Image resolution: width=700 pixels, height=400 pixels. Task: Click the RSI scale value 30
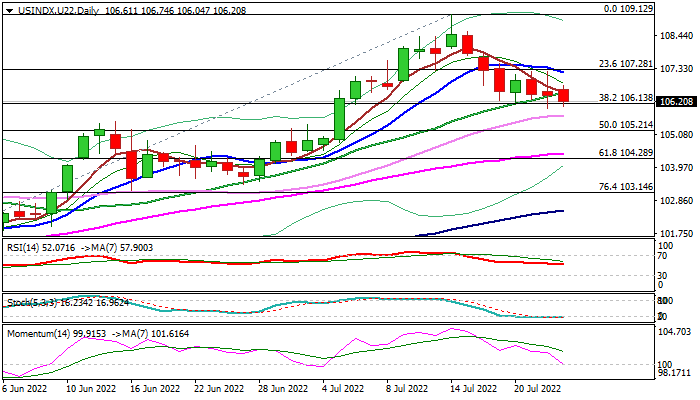tap(662, 275)
